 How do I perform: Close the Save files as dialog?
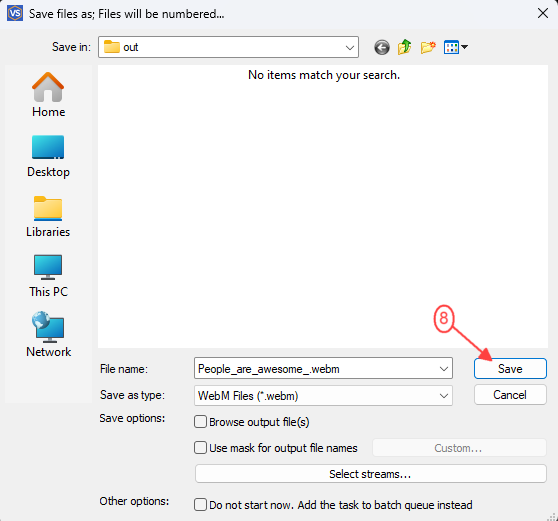543,14
